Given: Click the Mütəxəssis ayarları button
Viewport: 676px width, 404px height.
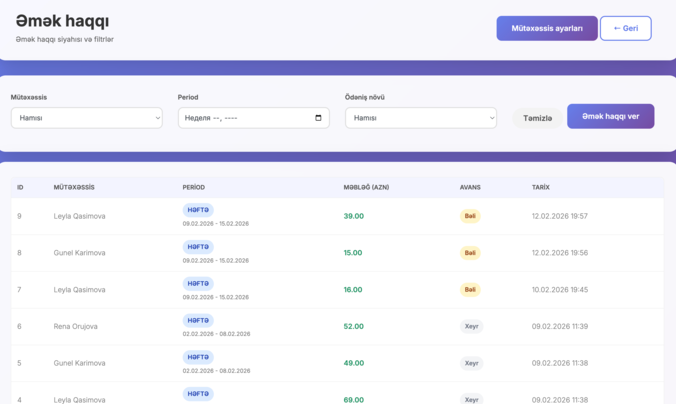Looking at the screenshot, I should [546, 28].
